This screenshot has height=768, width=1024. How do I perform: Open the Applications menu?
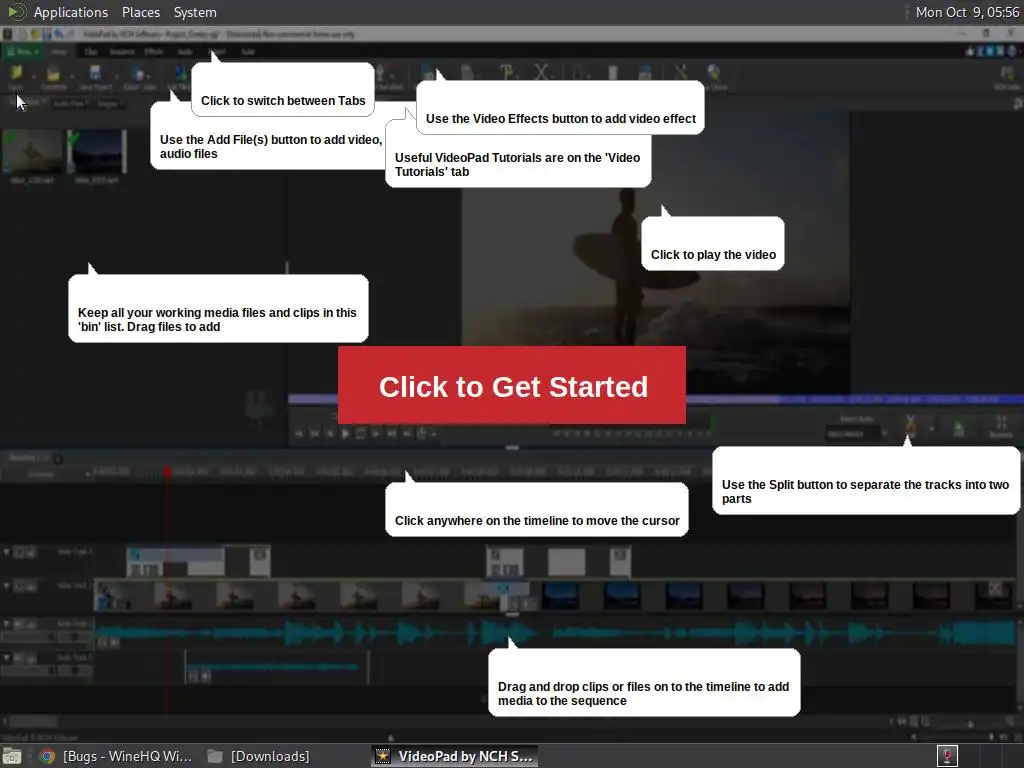(x=71, y=12)
